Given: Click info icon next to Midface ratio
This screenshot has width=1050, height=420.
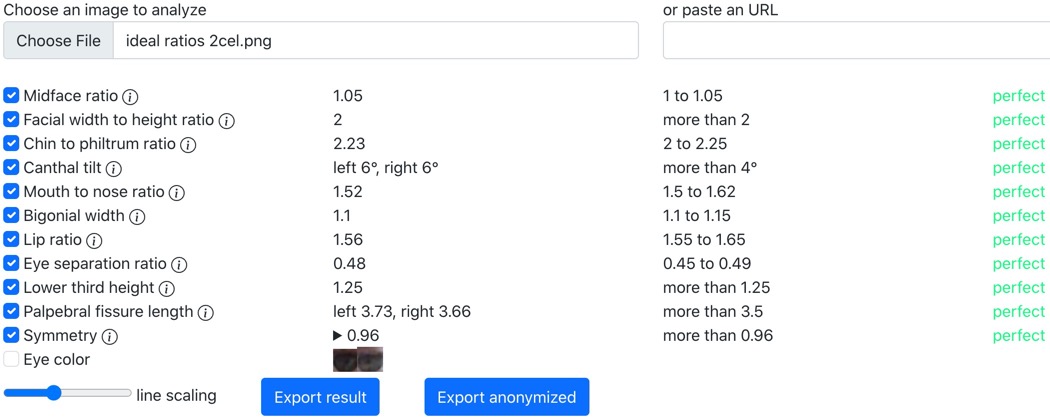Looking at the screenshot, I should [130, 97].
